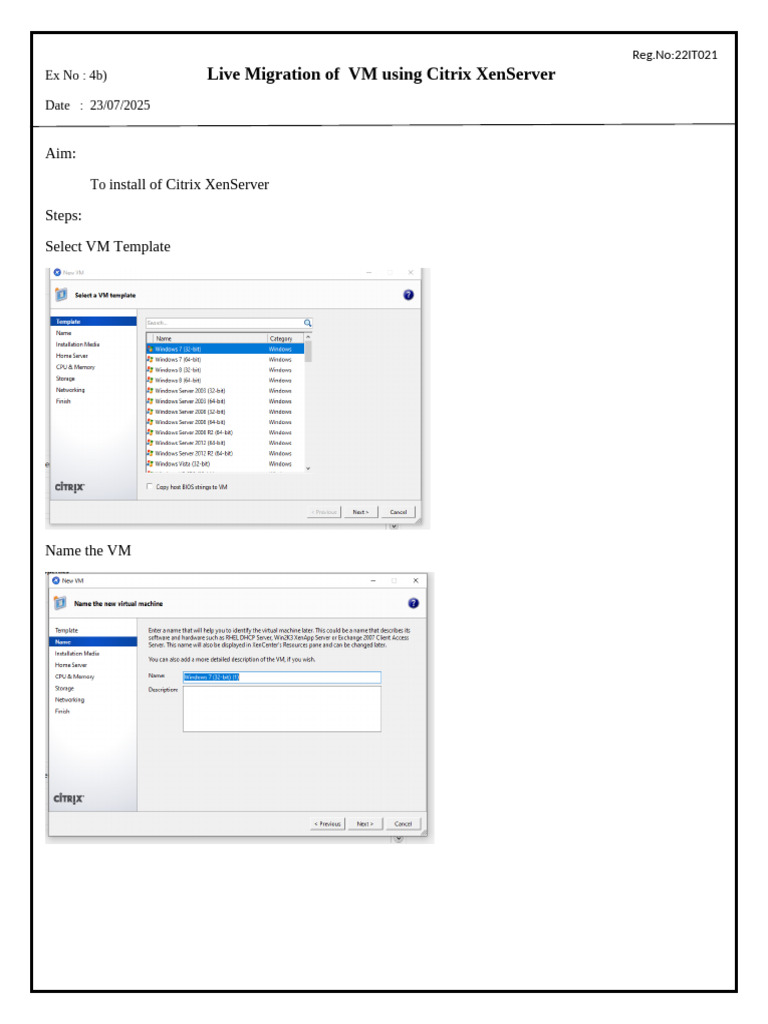
Task: Click Windows flag icon of 'Windows 7 (64-bit)' row
Action: click(150, 360)
